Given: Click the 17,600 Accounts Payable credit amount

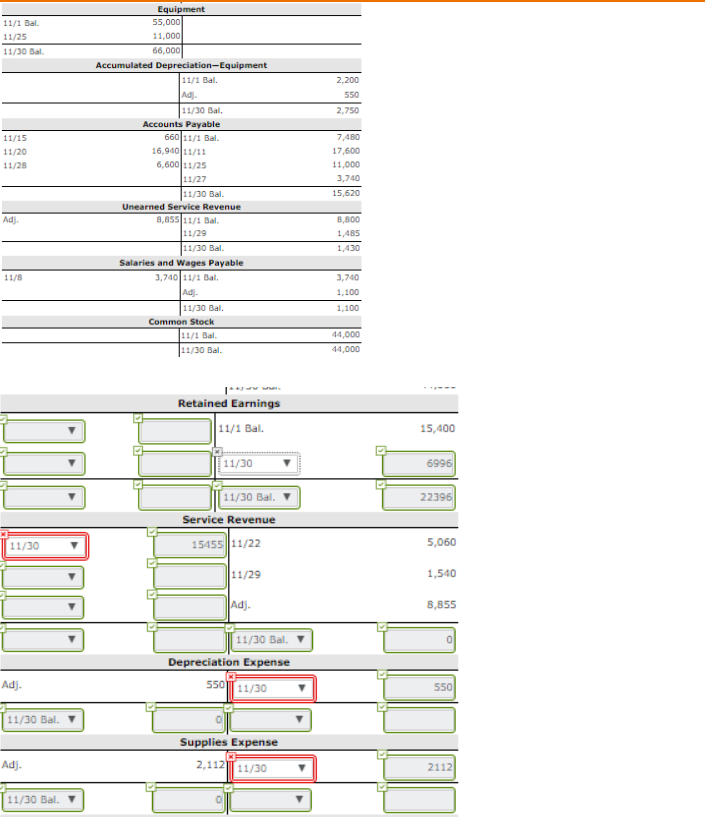Looking at the screenshot, I should tap(346, 151).
